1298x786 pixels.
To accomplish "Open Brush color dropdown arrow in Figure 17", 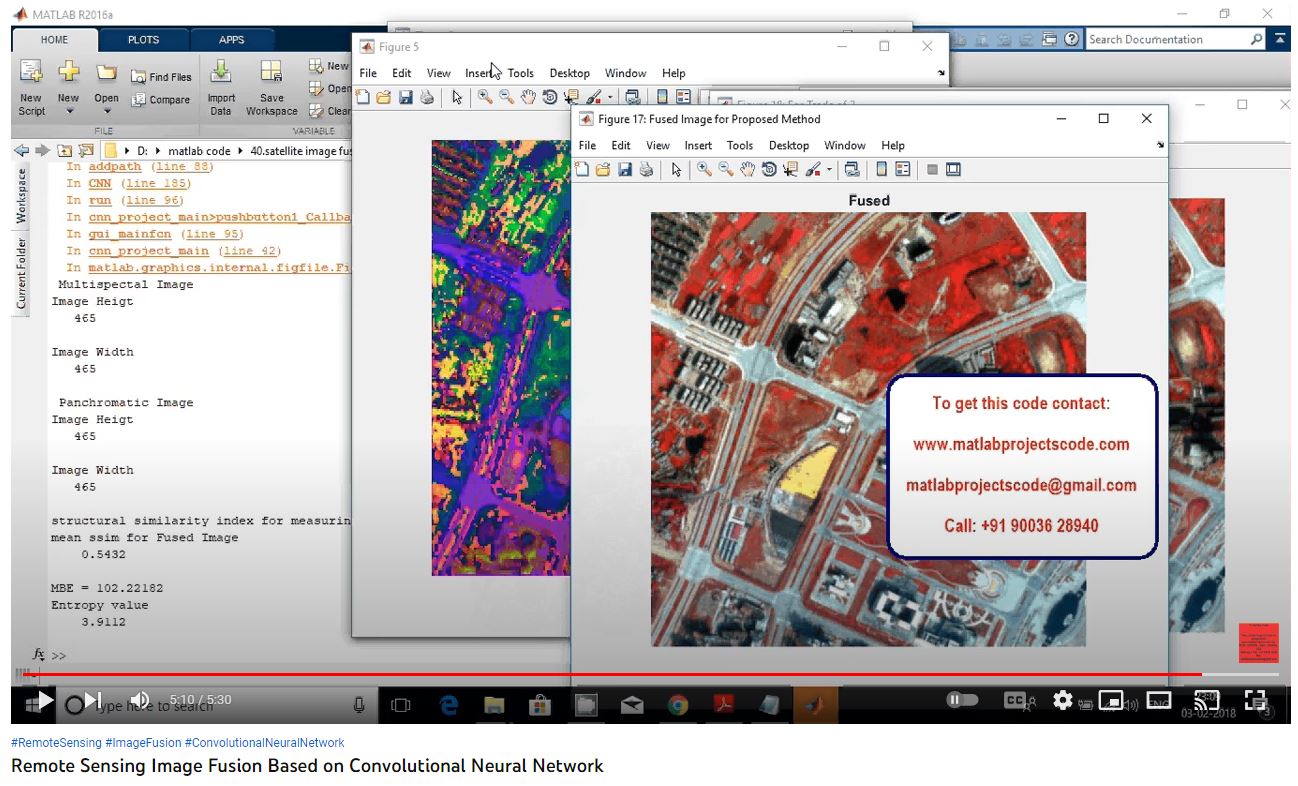I will 829,170.
